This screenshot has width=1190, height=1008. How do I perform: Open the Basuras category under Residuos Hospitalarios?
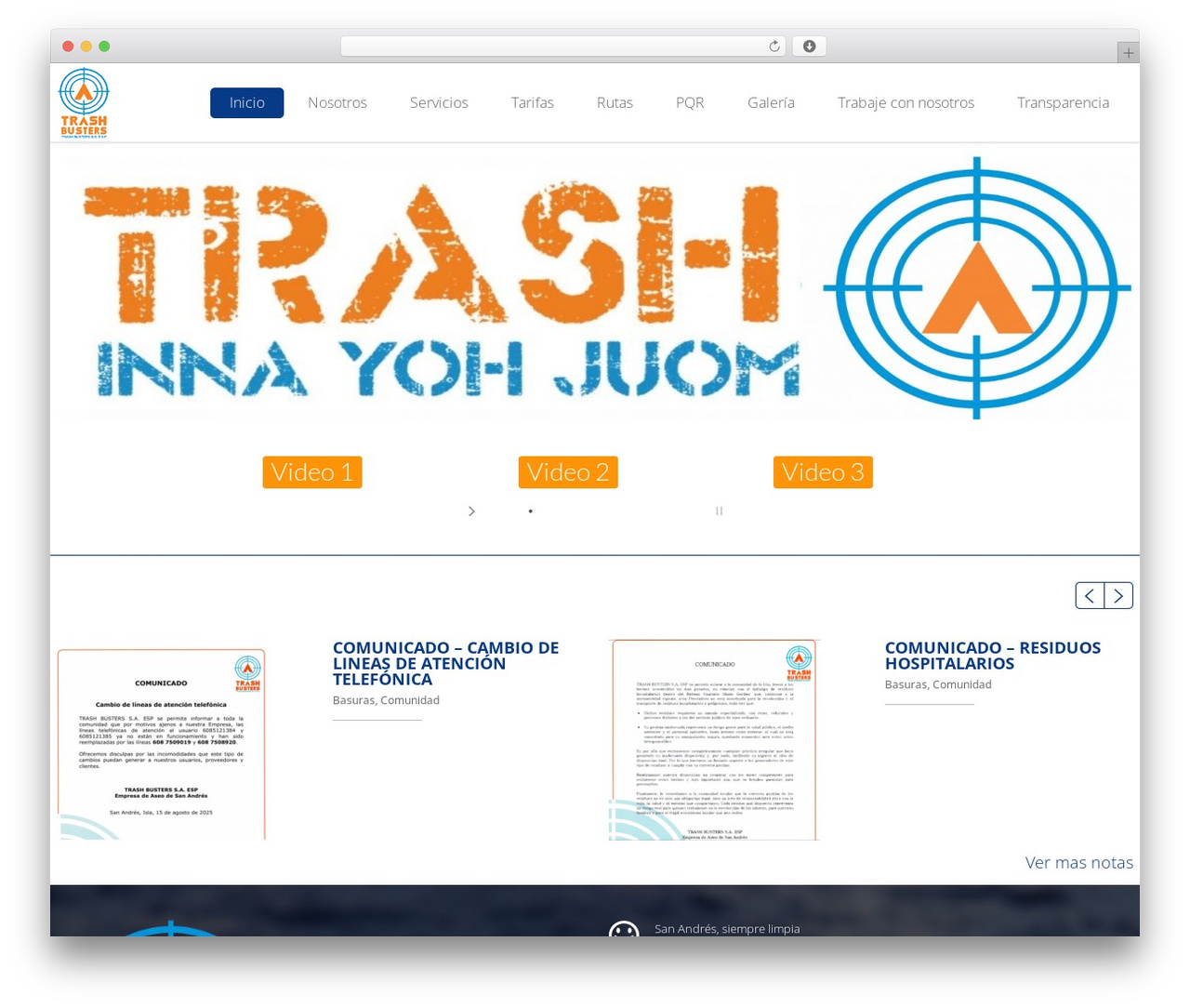[x=906, y=684]
